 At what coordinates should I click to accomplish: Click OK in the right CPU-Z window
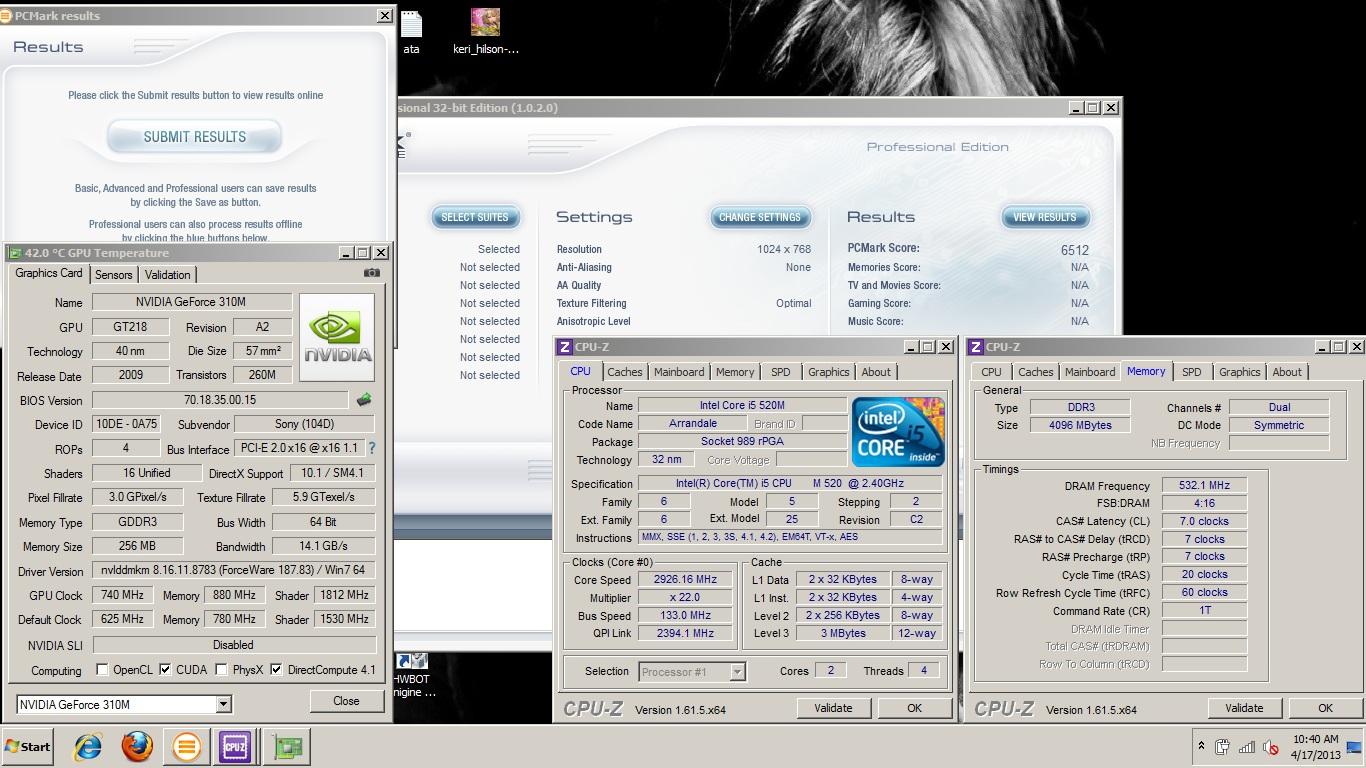pyautogui.click(x=1325, y=708)
